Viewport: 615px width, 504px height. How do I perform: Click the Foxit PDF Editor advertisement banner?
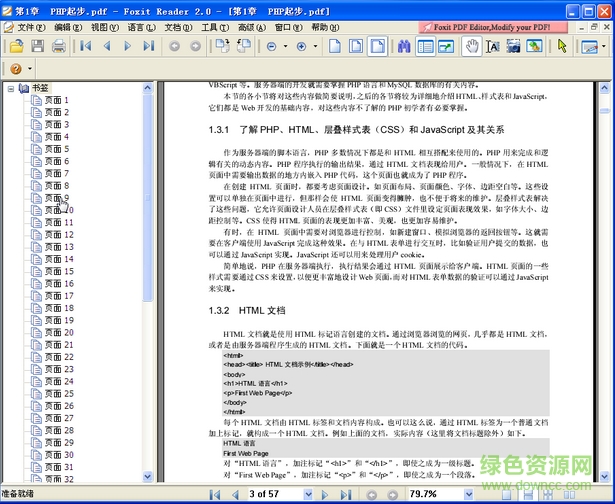click(x=493, y=27)
